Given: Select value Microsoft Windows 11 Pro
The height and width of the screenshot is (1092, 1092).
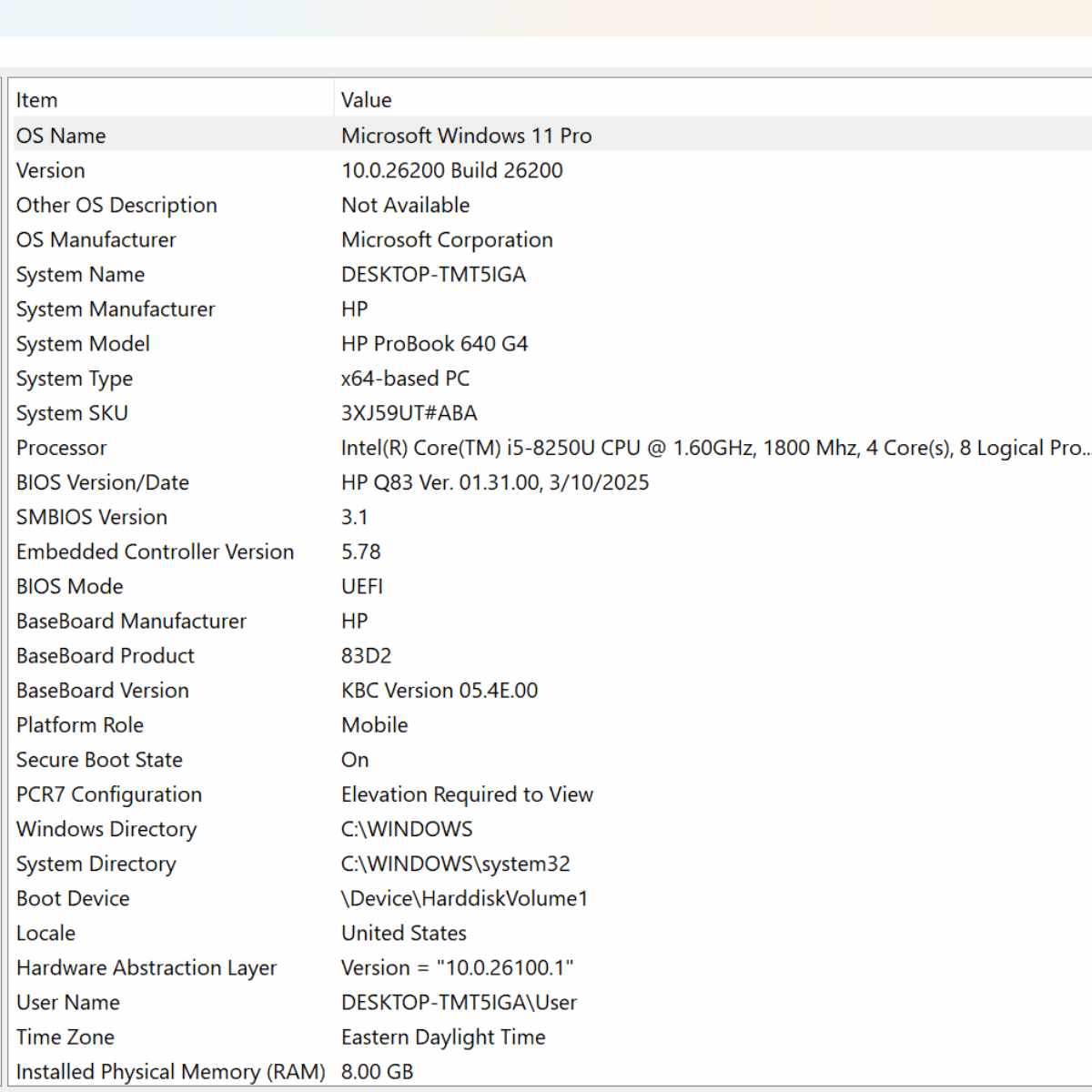Looking at the screenshot, I should point(466,136).
